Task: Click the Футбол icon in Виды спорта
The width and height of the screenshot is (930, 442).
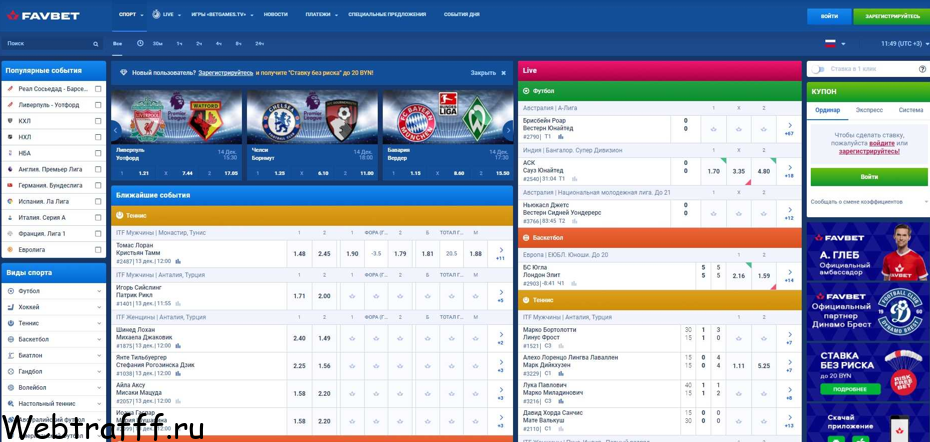Action: [x=11, y=291]
